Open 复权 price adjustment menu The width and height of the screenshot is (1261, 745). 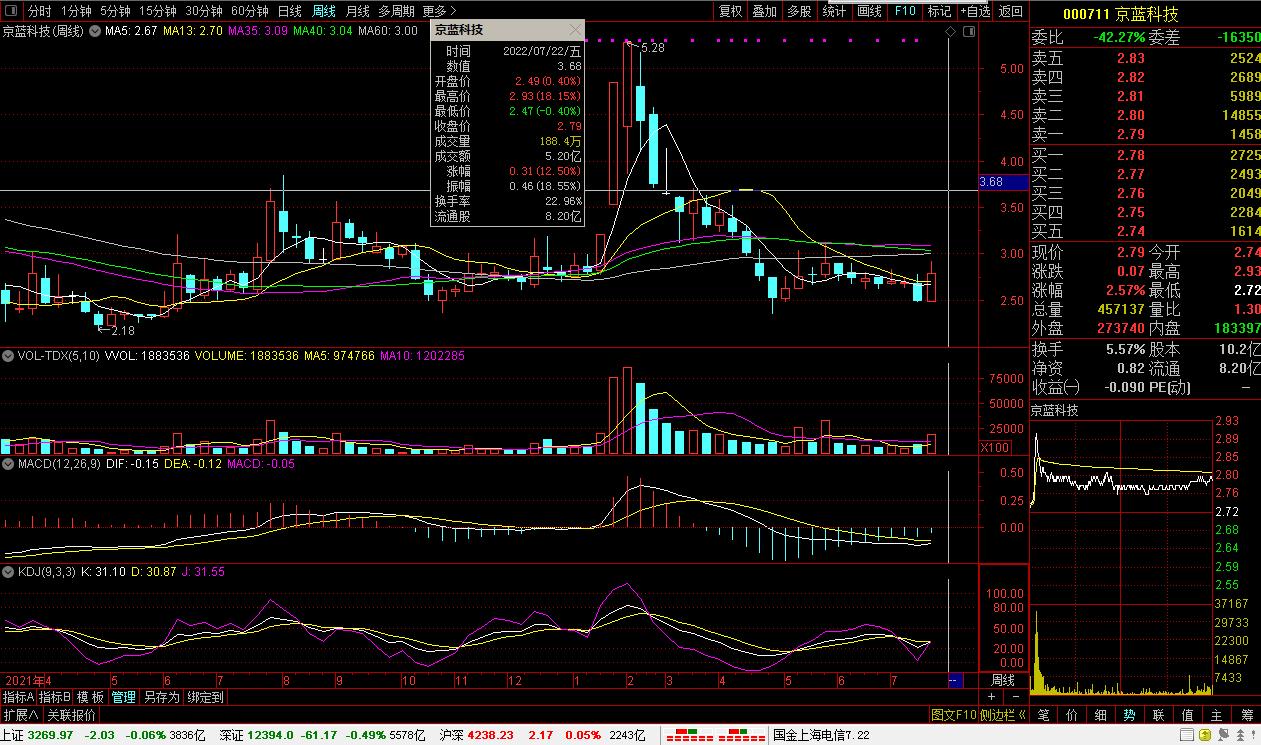731,11
